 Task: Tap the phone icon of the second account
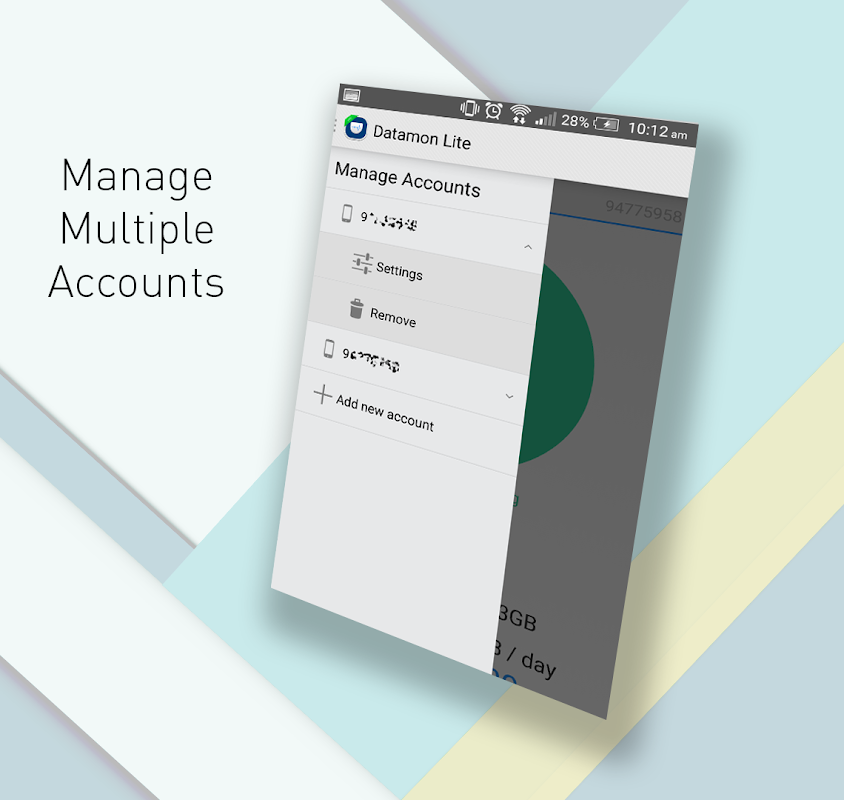pyautogui.click(x=329, y=348)
